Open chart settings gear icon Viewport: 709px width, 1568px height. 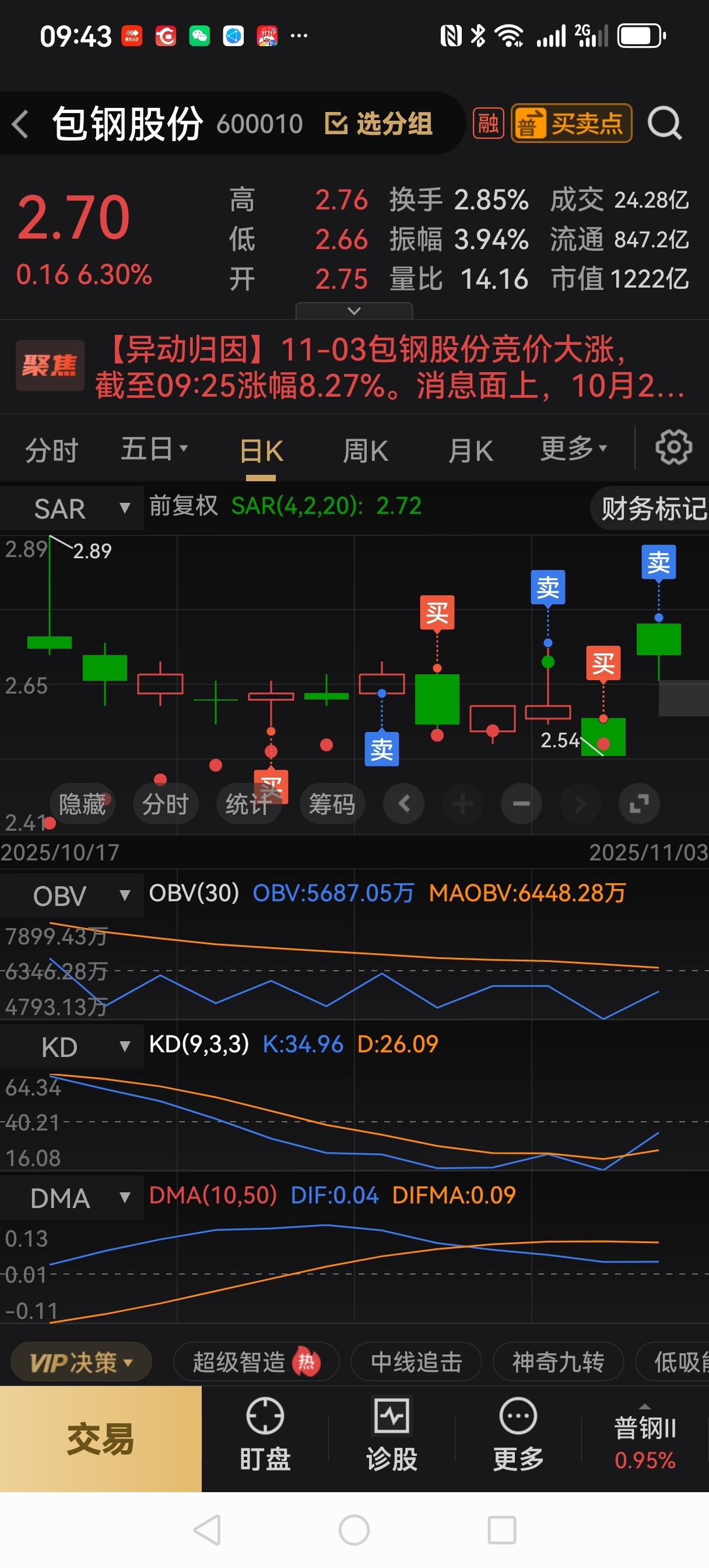673,447
